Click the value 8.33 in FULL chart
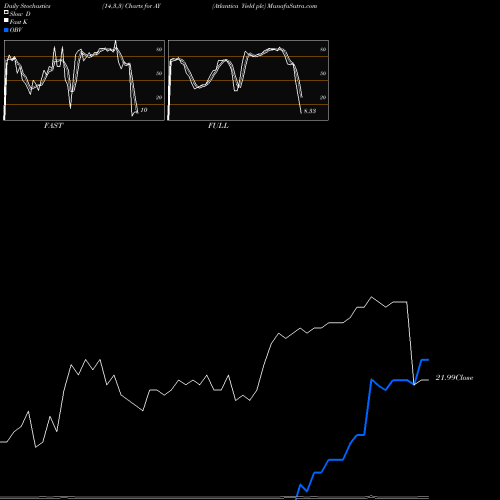 pos(310,111)
